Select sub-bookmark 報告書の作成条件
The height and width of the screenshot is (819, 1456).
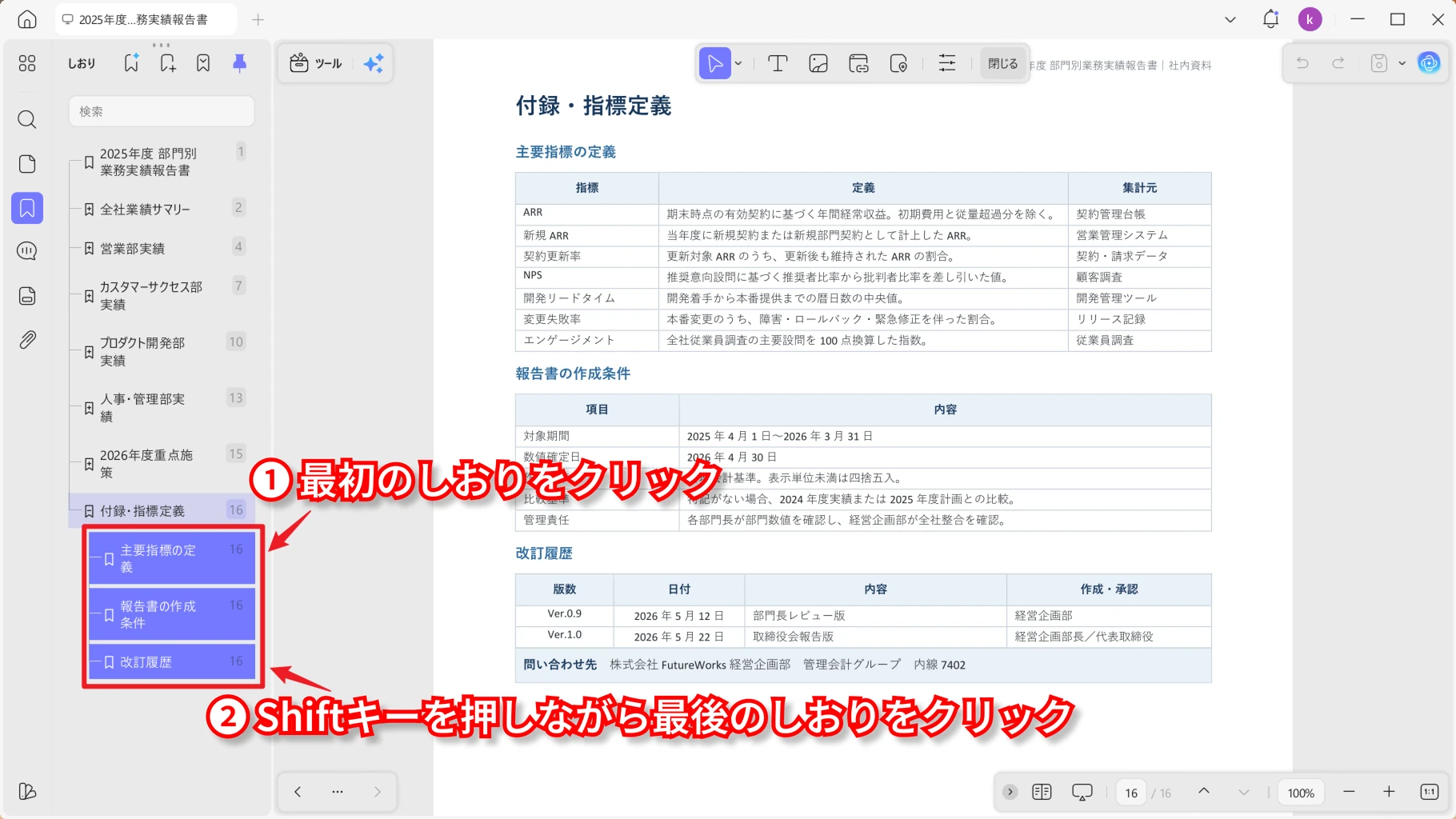pyautogui.click(x=172, y=613)
